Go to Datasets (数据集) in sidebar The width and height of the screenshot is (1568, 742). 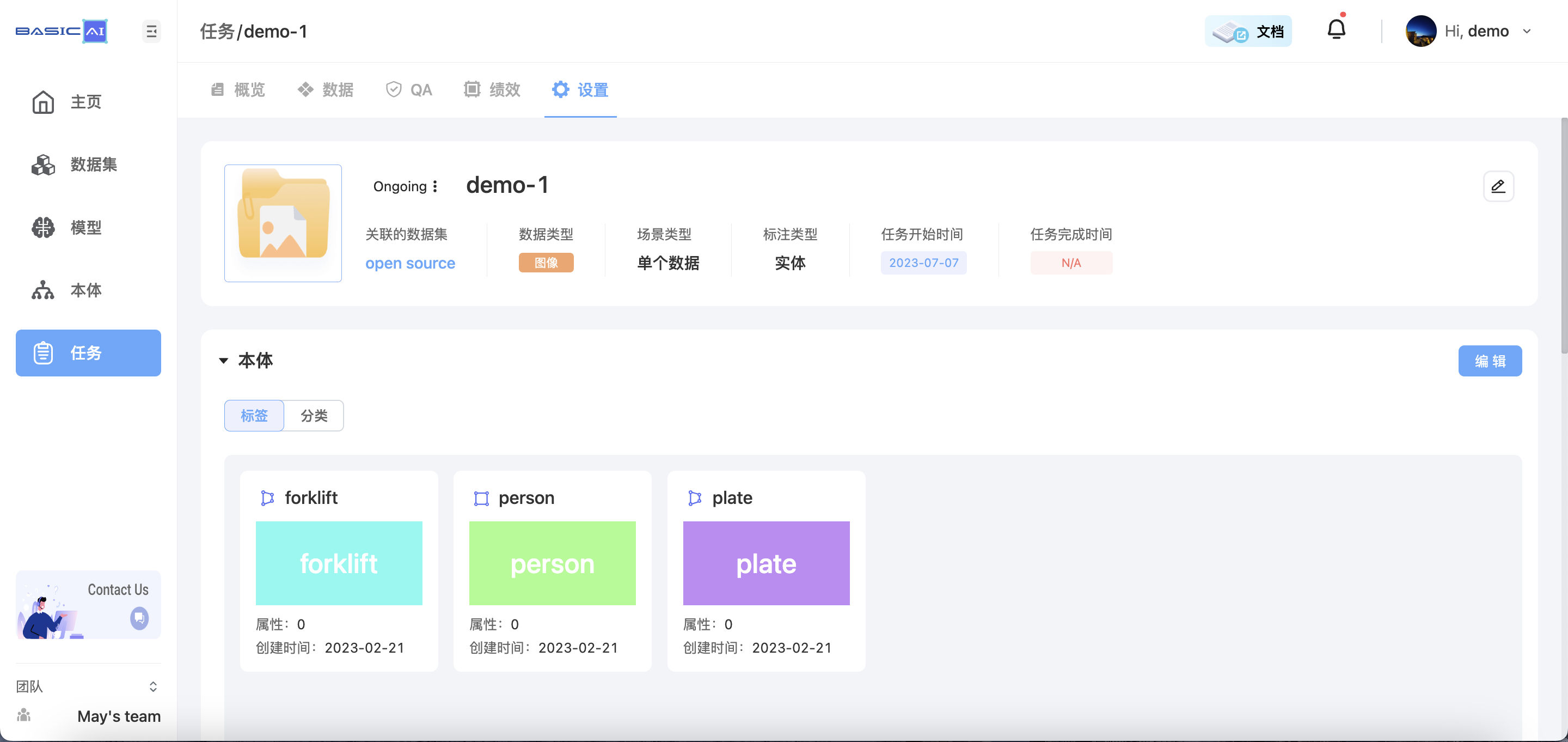click(88, 165)
